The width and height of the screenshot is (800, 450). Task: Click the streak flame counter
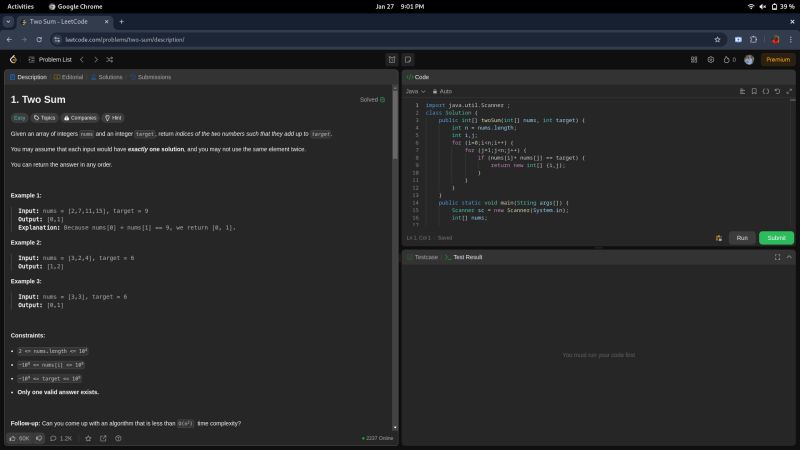pos(729,60)
